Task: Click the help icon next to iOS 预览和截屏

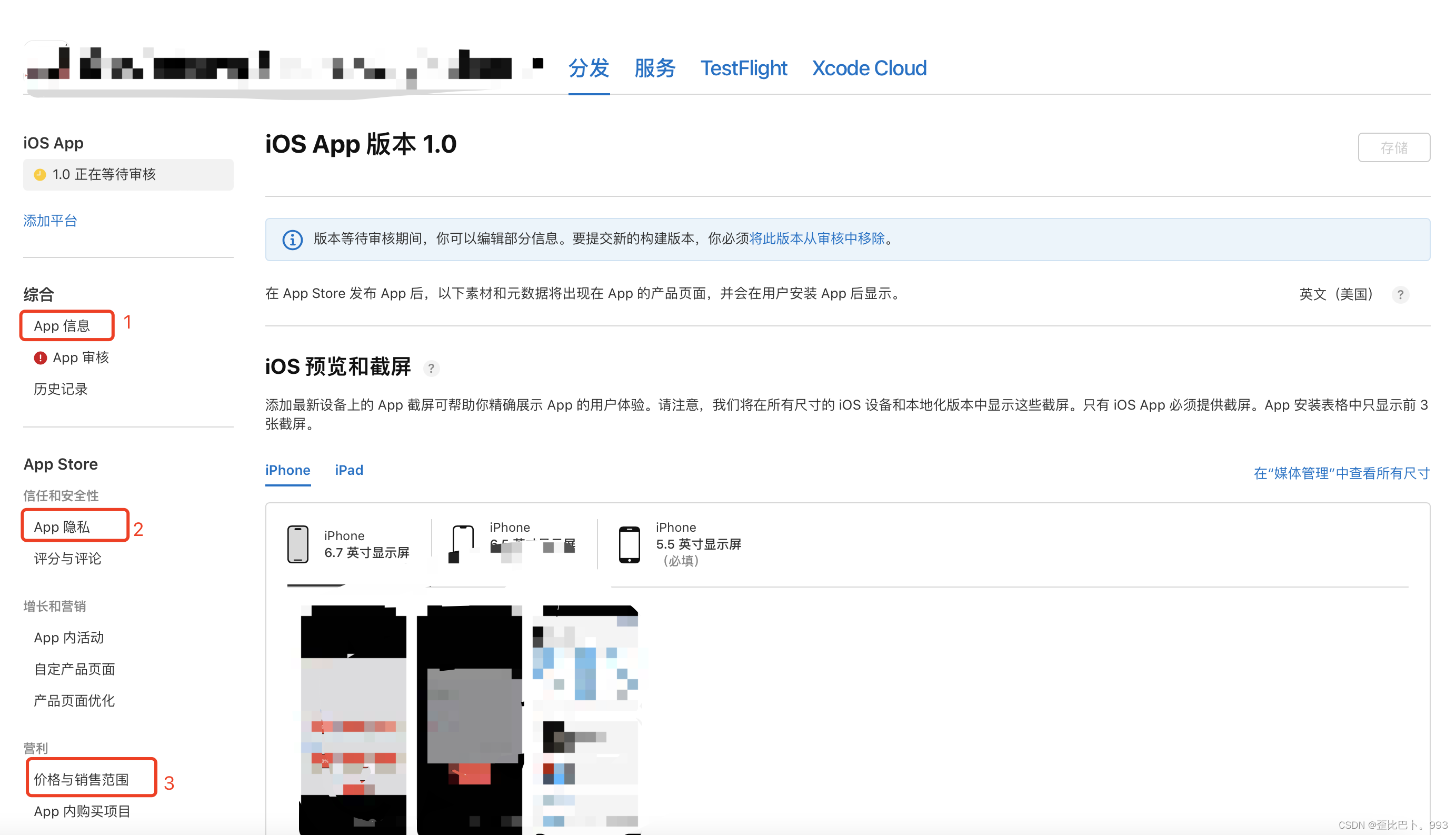Action: pyautogui.click(x=431, y=368)
